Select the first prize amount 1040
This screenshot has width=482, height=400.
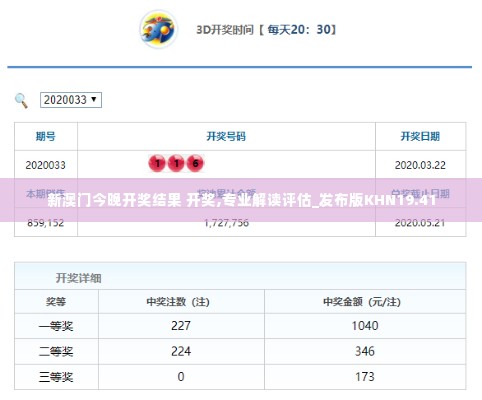365,326
